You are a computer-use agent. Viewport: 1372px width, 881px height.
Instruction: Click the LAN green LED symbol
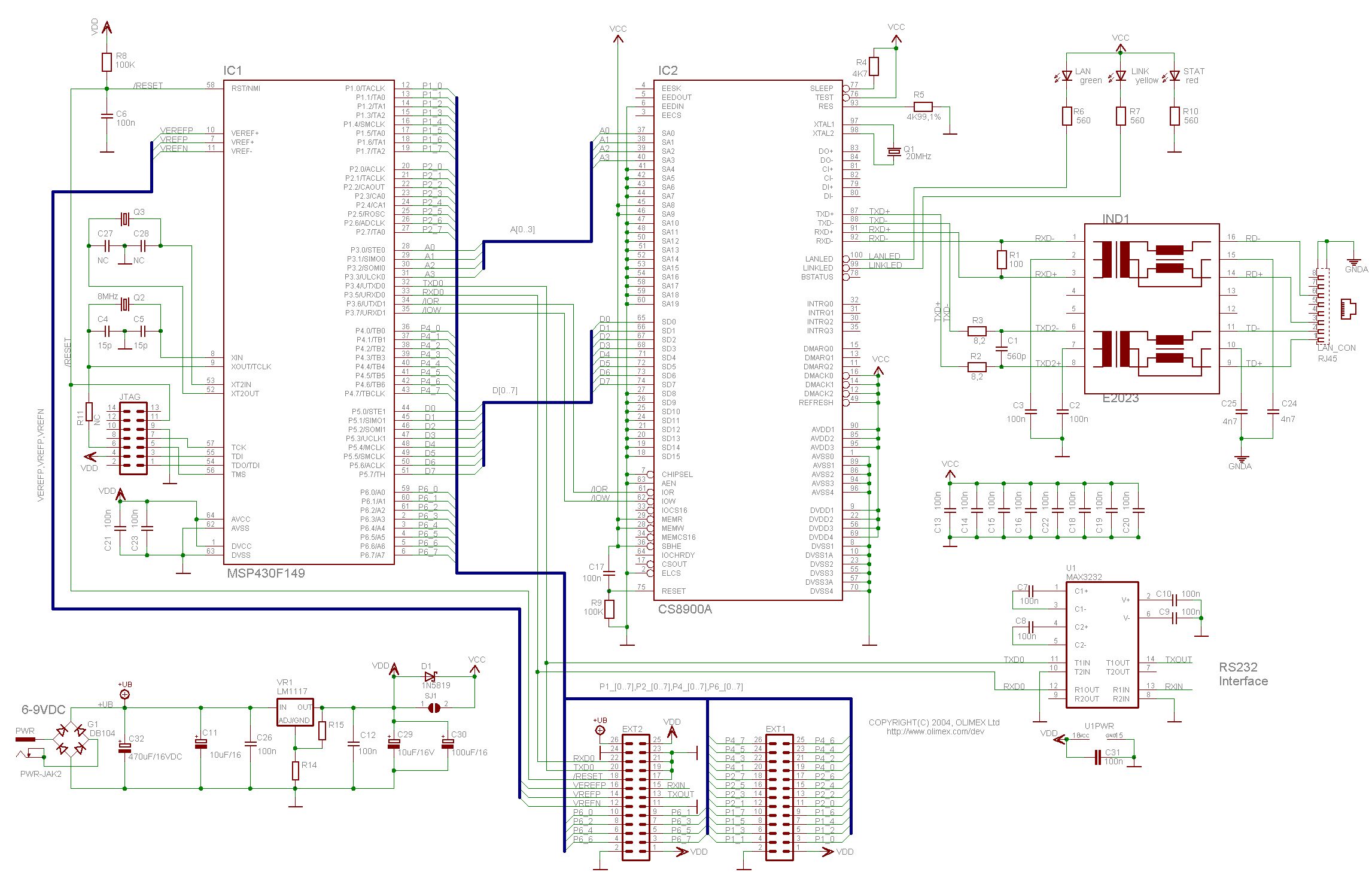click(x=1066, y=76)
